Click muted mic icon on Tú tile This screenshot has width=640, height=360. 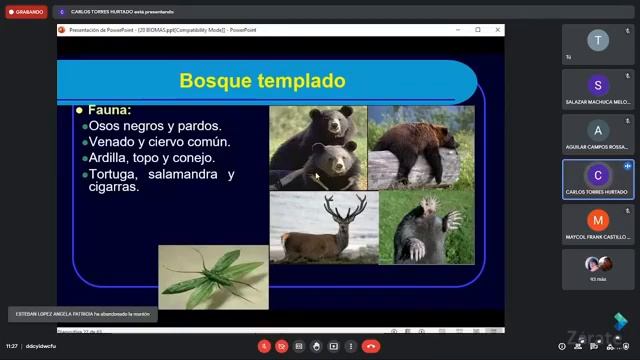[x=627, y=31]
